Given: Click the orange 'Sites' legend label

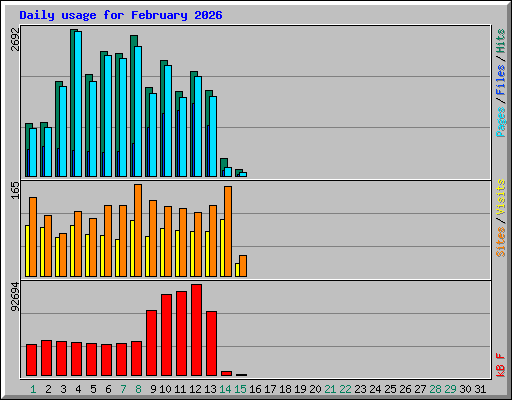Looking at the screenshot, I should point(500,242).
